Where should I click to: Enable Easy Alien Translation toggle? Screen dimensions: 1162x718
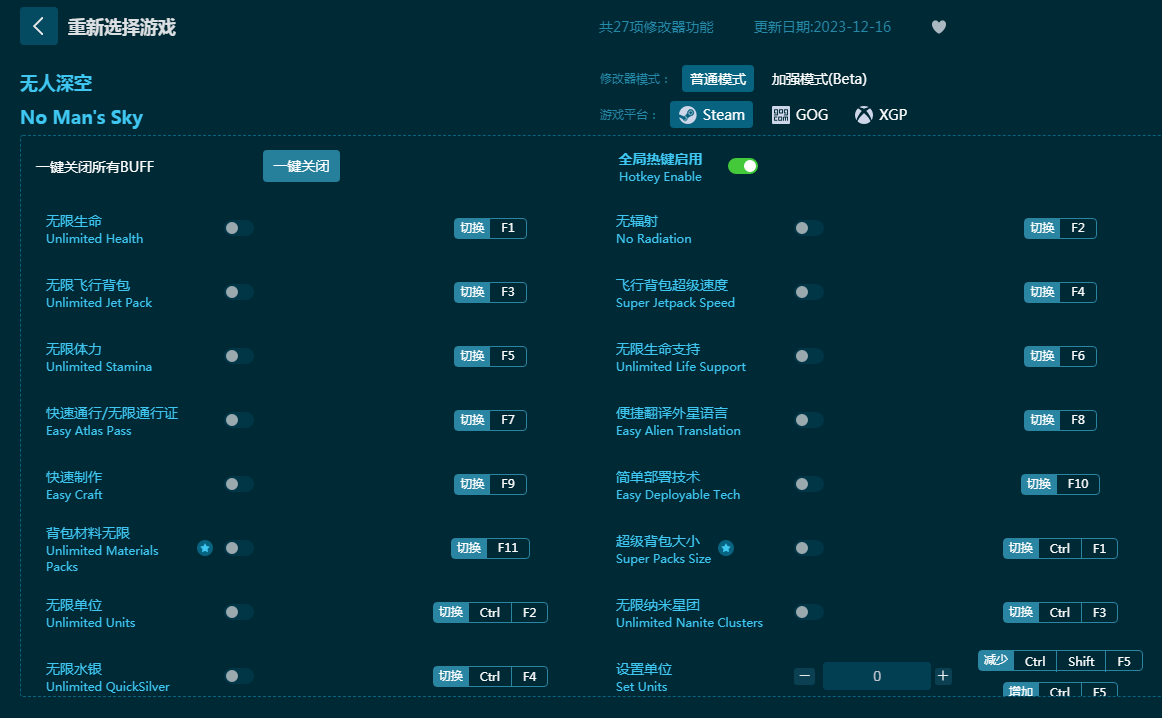pos(809,420)
